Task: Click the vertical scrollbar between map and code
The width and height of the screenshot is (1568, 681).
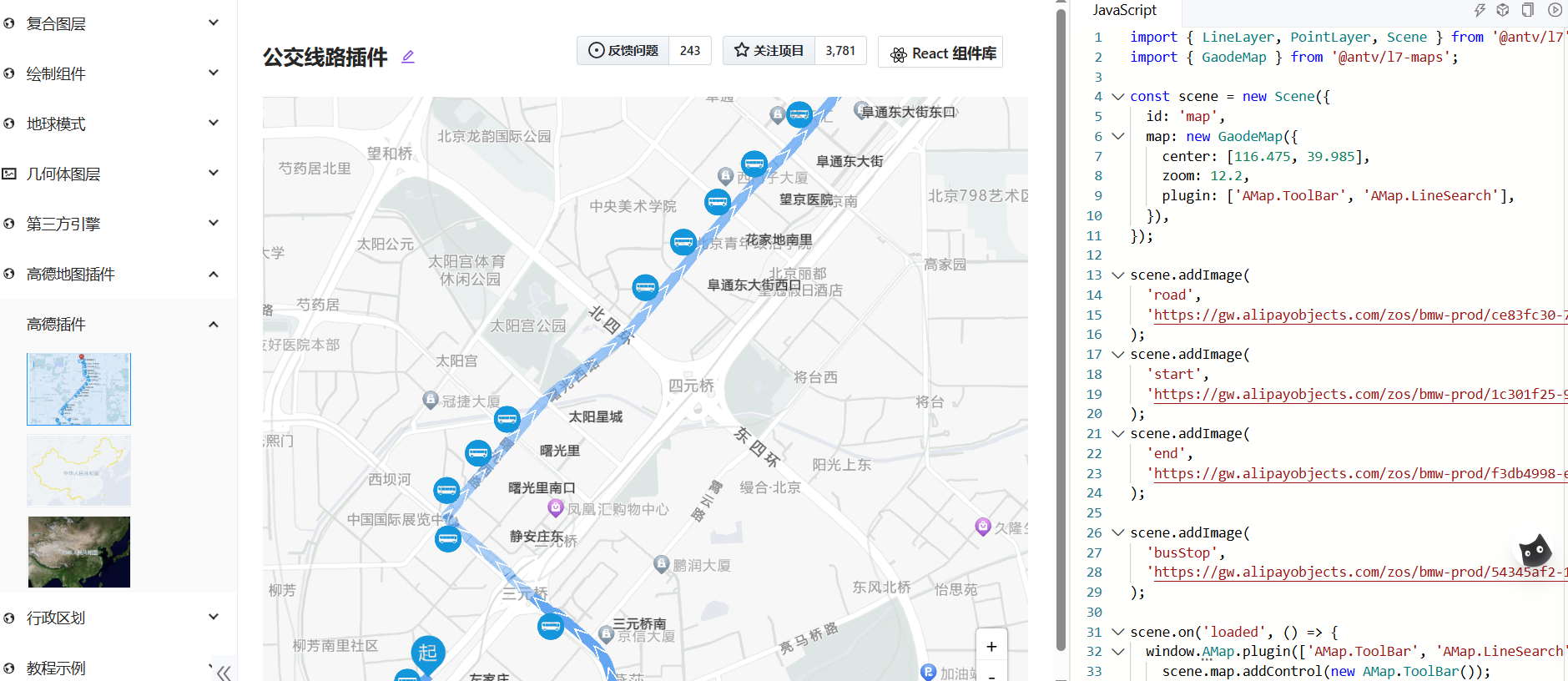Action: 1061,330
